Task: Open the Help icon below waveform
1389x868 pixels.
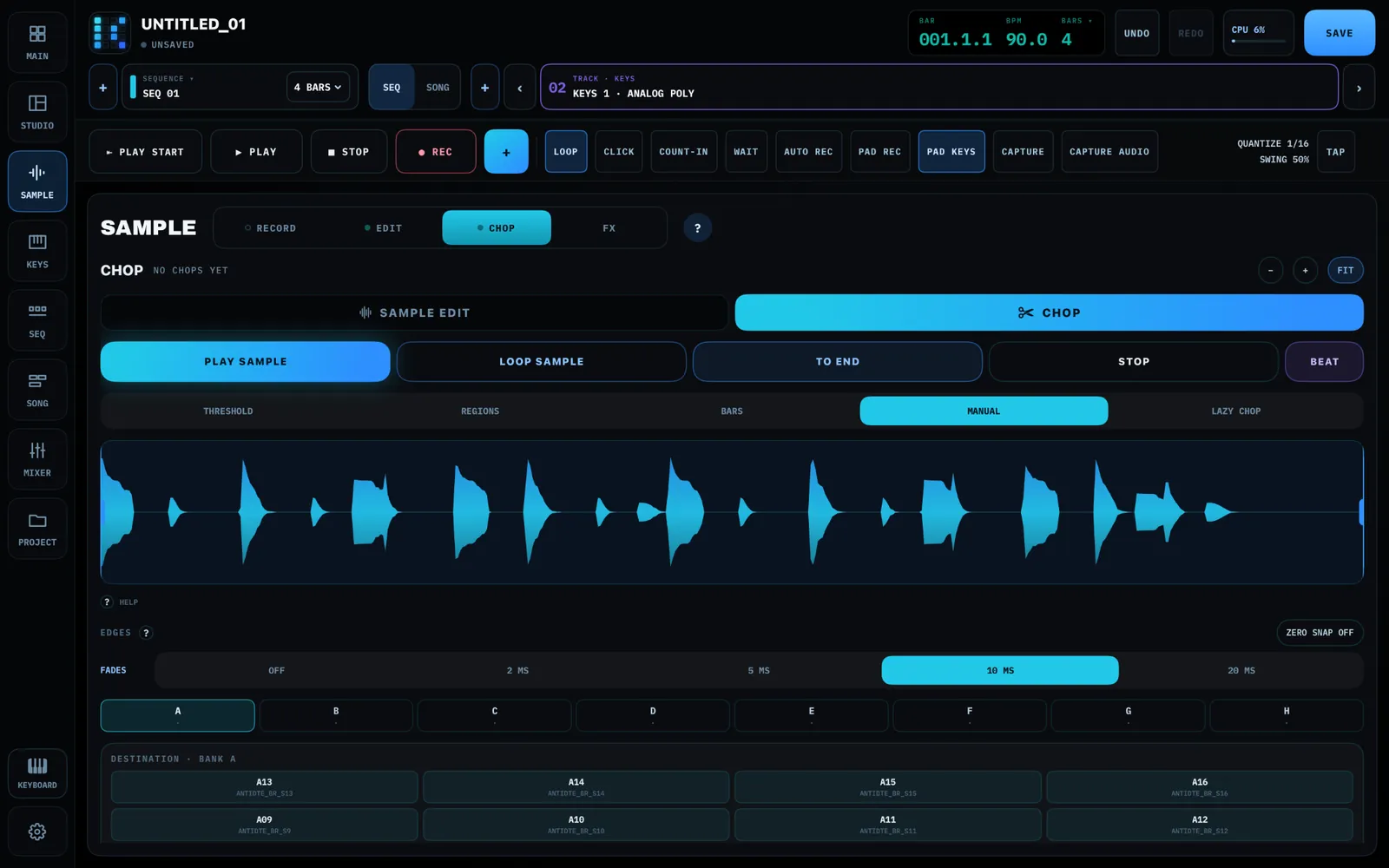Action: pyautogui.click(x=108, y=602)
